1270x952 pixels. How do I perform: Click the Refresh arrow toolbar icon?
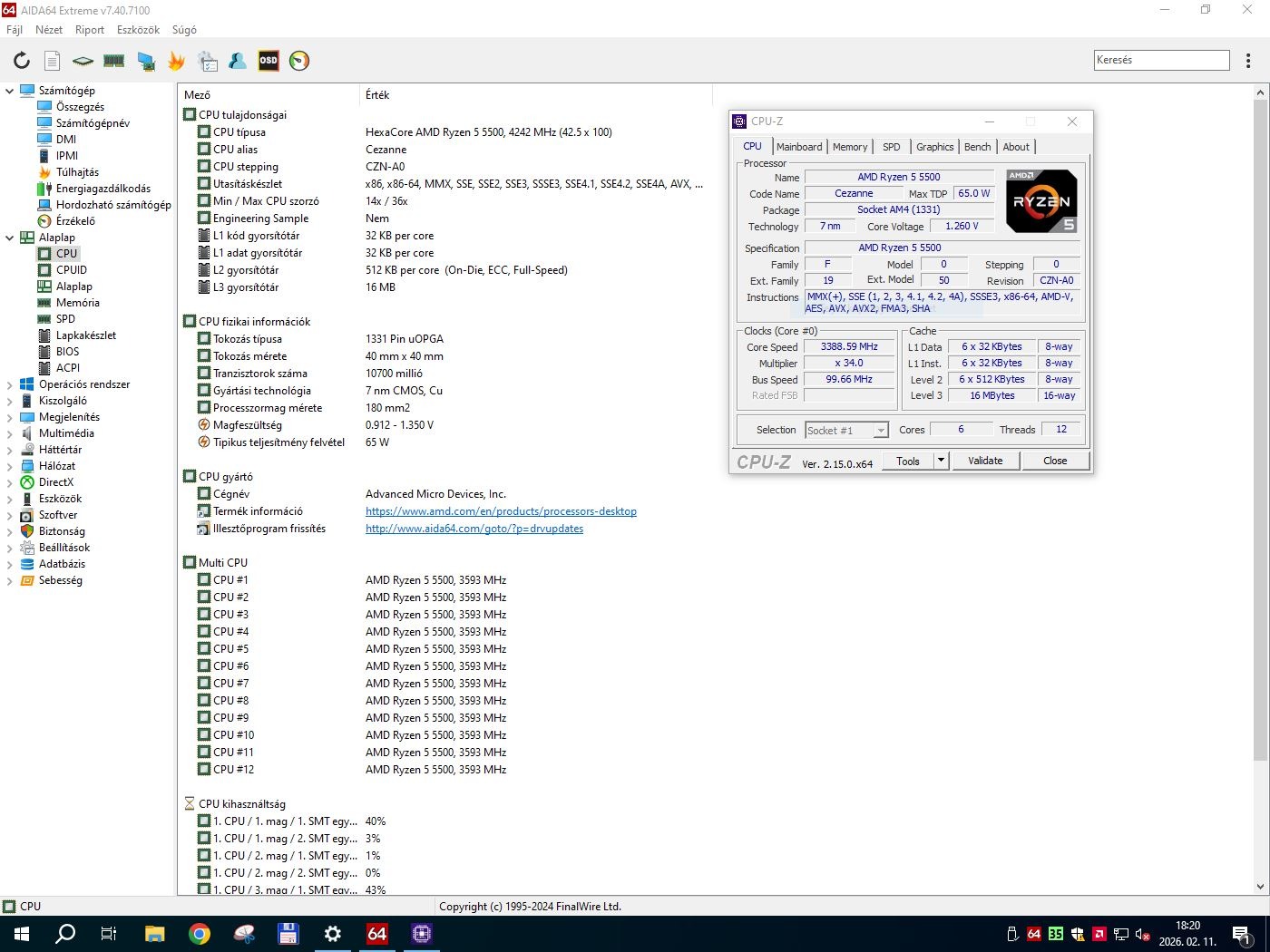click(21, 61)
